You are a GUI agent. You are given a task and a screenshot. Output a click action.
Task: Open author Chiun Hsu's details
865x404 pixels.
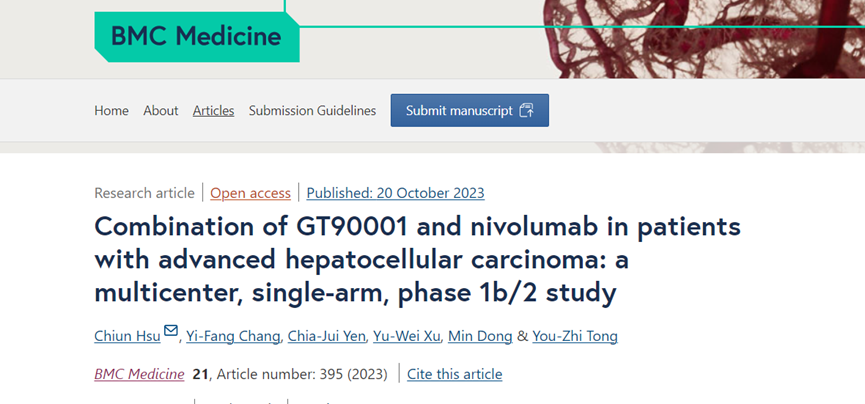pyautogui.click(x=127, y=336)
